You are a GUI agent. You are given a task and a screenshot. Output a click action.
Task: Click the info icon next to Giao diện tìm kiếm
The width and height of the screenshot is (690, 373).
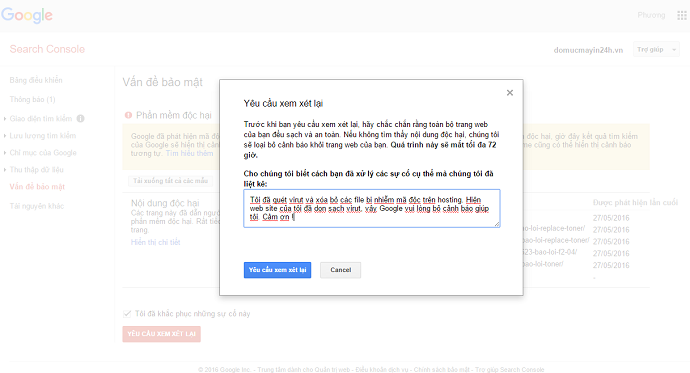click(x=81, y=118)
